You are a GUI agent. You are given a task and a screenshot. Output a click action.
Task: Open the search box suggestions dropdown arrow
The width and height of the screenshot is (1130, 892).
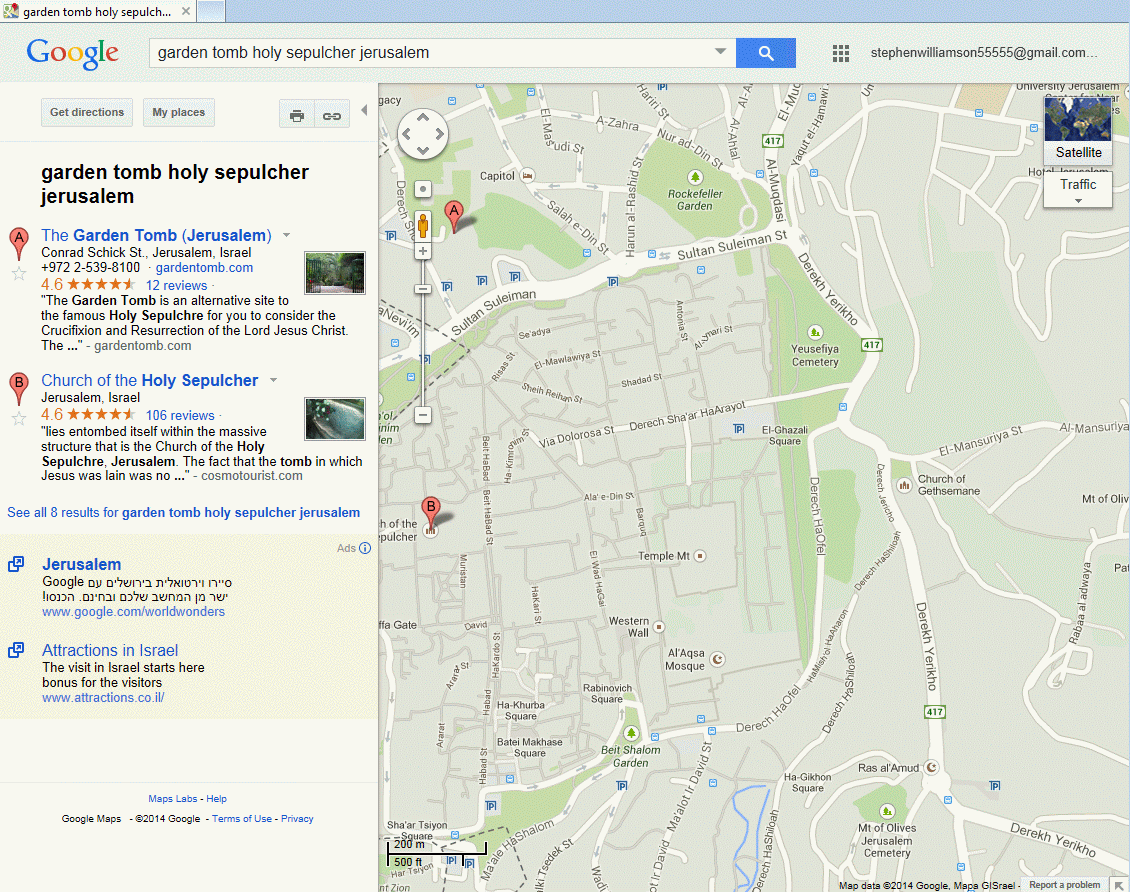click(720, 52)
